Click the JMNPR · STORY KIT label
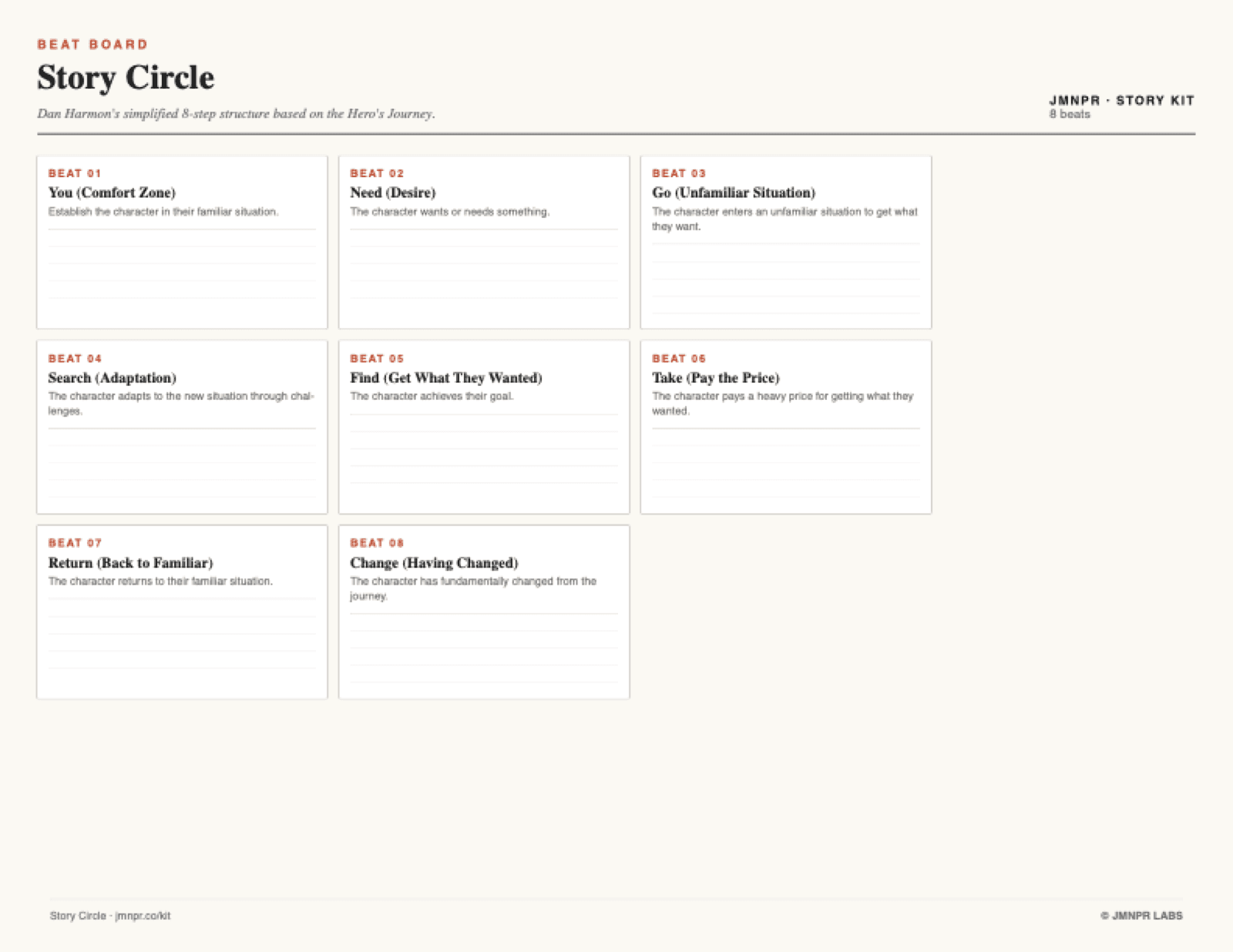The image size is (1233, 952). (1121, 100)
